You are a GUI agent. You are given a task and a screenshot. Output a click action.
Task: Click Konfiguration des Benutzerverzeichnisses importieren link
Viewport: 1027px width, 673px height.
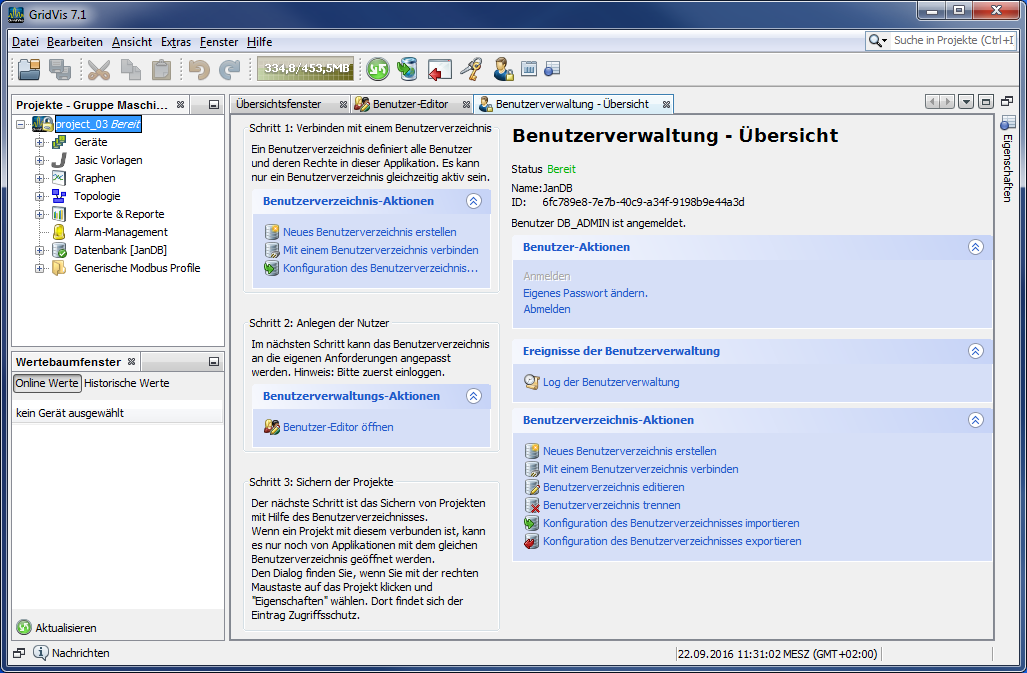tap(671, 523)
